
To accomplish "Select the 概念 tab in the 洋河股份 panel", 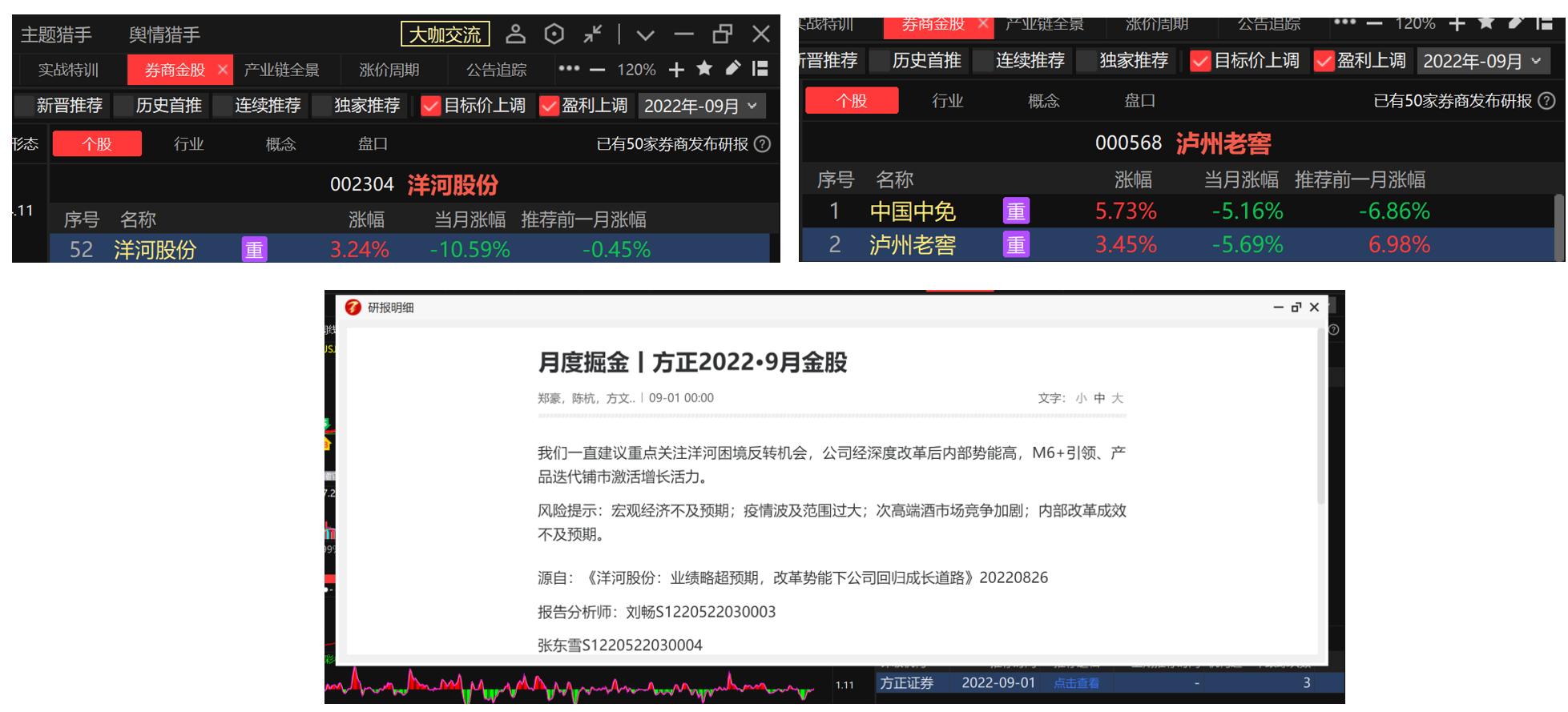I will (281, 144).
